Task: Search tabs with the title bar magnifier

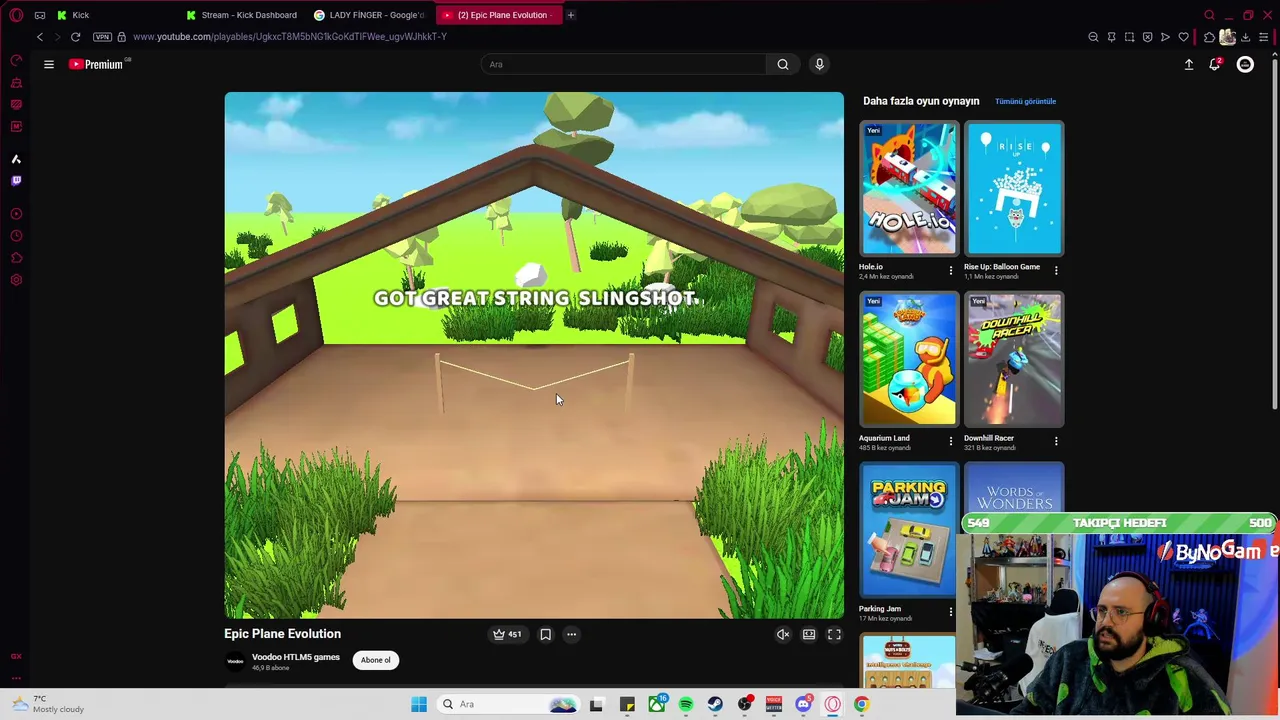Action: 1209,15
